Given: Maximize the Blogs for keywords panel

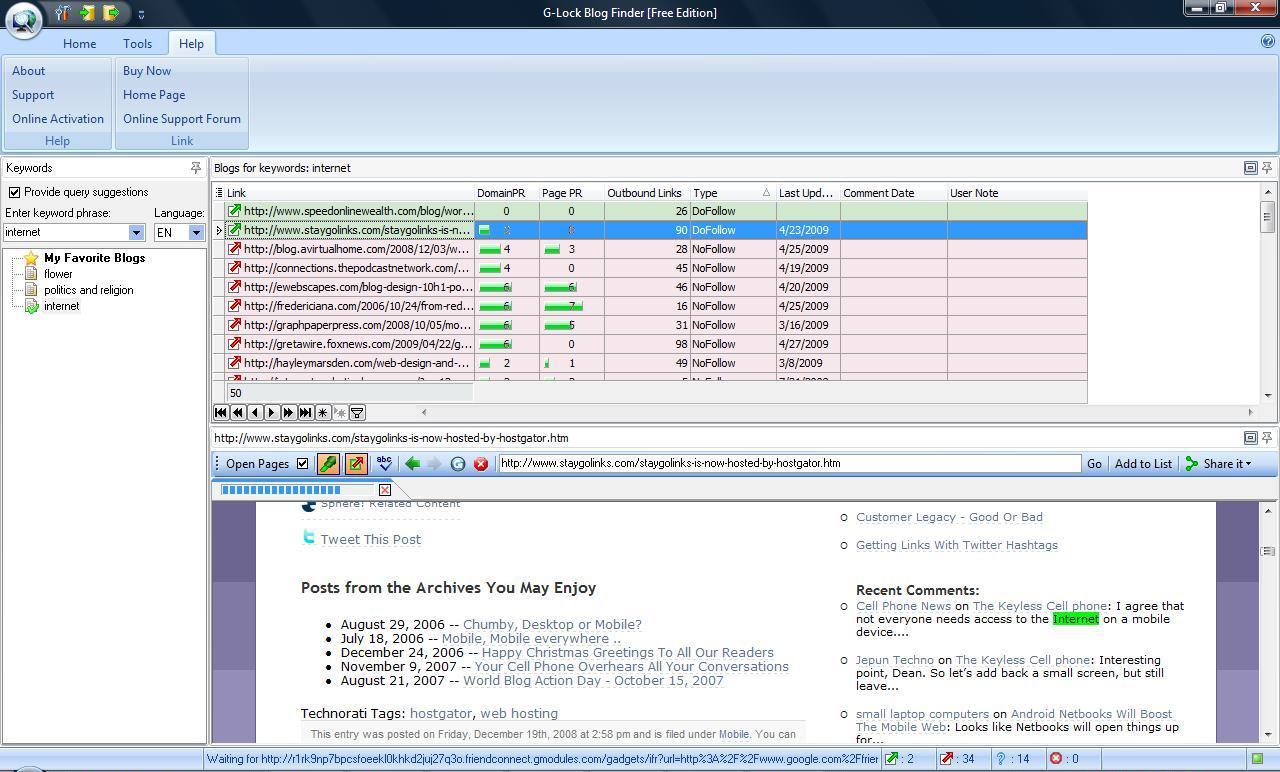Looking at the screenshot, I should point(1250,168).
